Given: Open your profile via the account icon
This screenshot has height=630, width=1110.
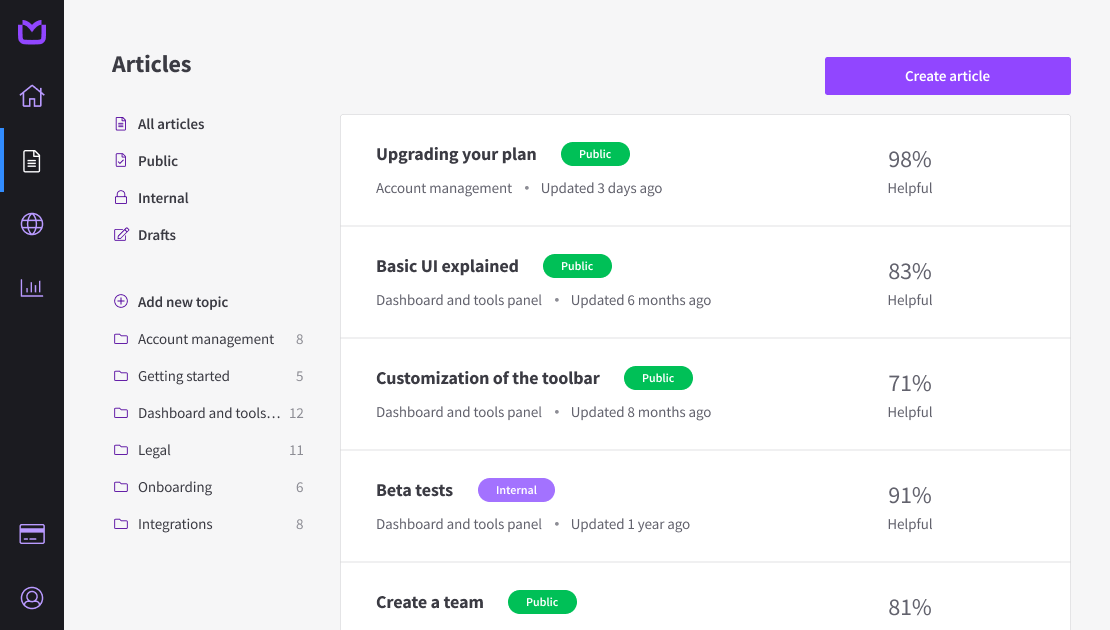Looking at the screenshot, I should [x=31, y=598].
